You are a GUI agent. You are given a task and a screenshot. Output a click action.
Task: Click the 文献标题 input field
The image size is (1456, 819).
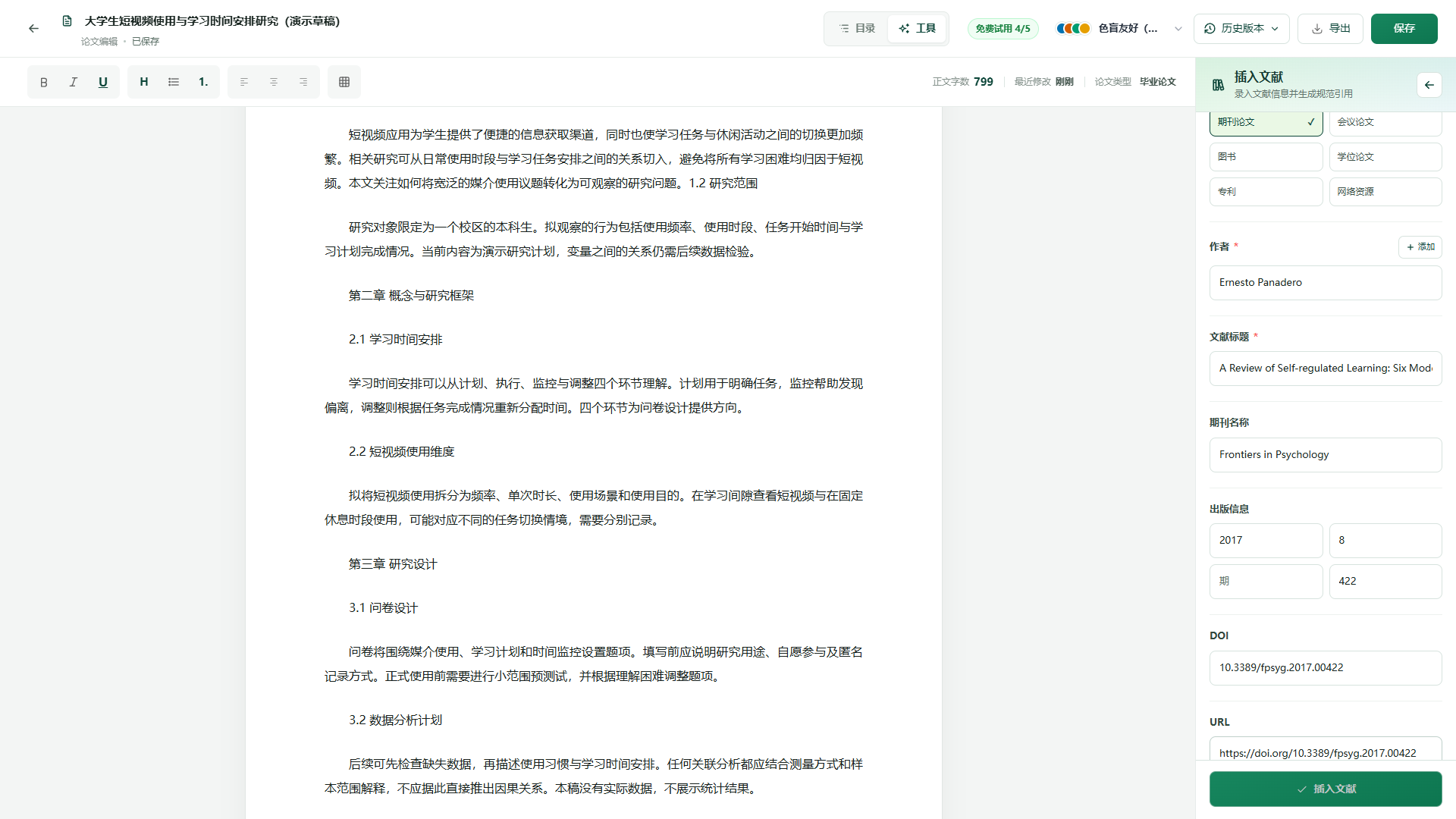pyautogui.click(x=1326, y=369)
